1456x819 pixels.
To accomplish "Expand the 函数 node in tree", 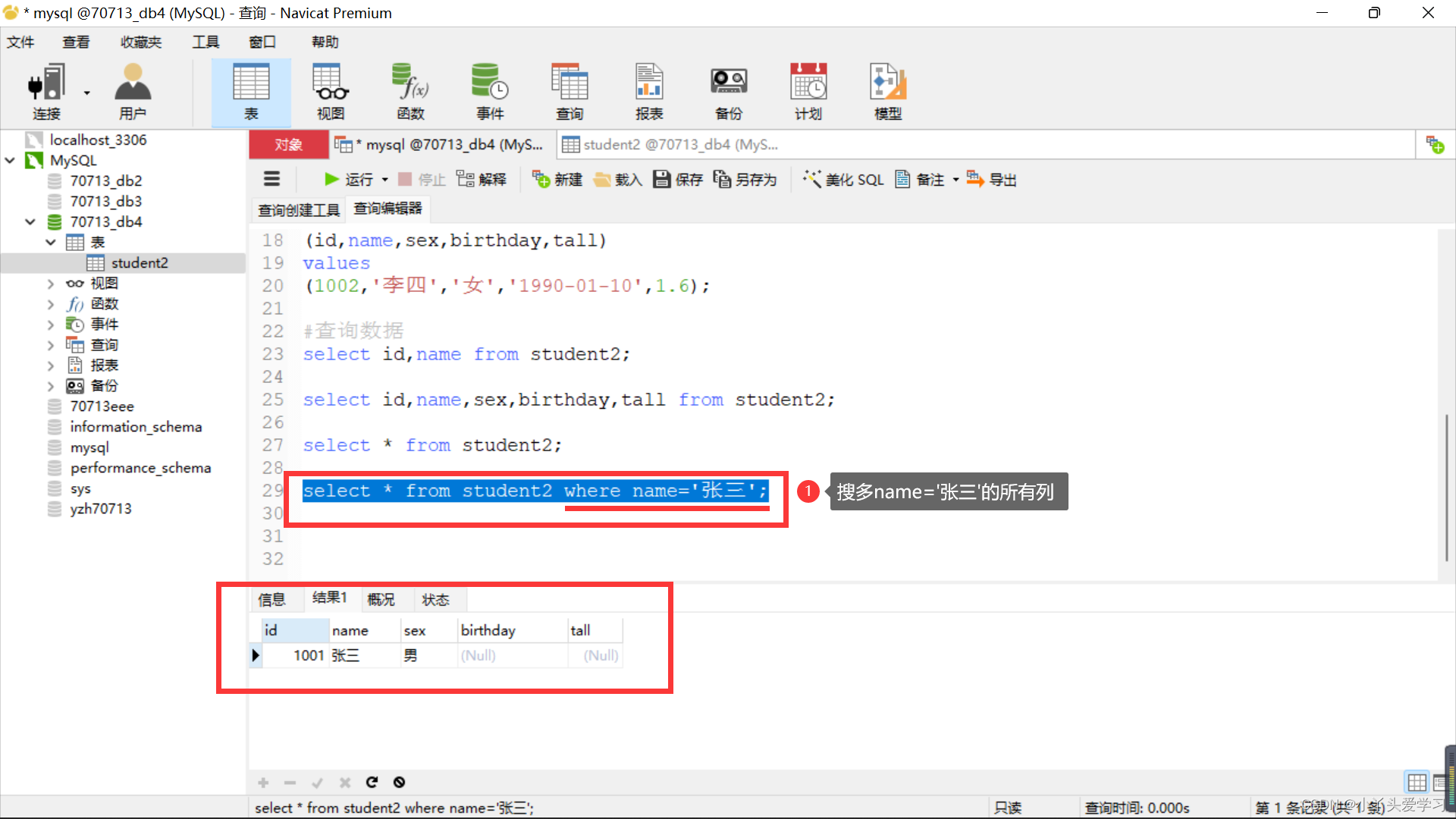I will 51,304.
